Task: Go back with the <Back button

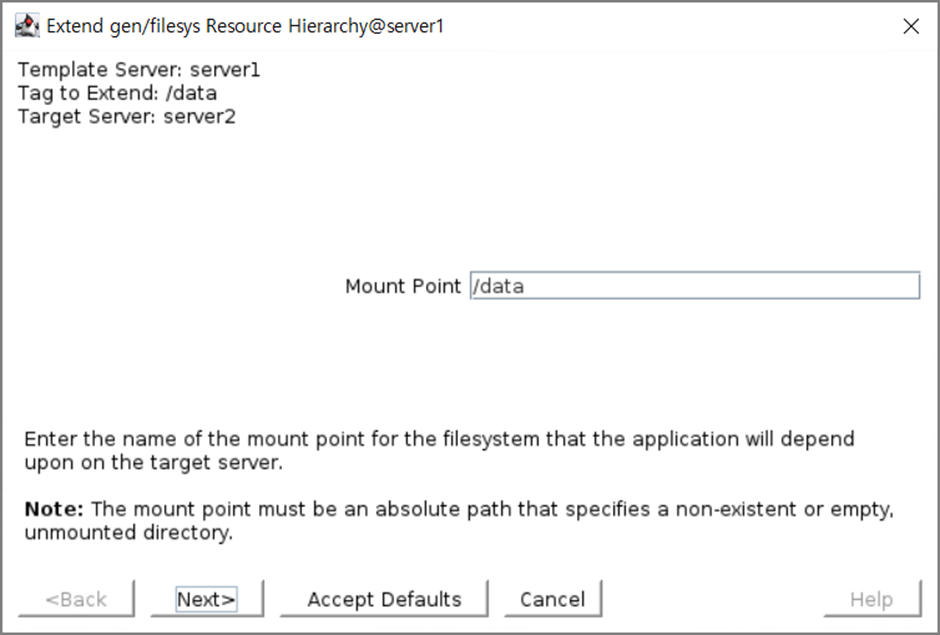Action: [x=76, y=598]
